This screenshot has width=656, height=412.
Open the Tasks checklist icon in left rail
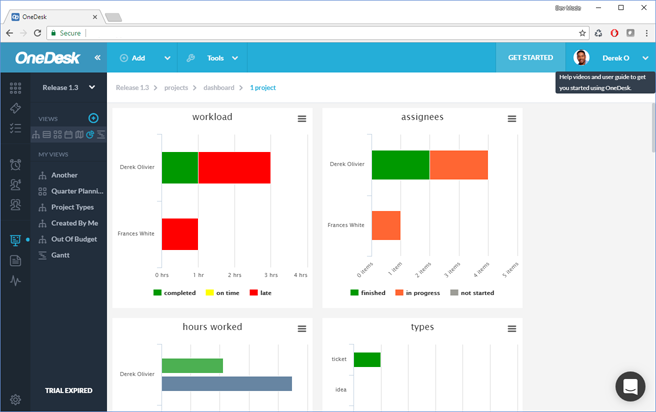(15, 128)
